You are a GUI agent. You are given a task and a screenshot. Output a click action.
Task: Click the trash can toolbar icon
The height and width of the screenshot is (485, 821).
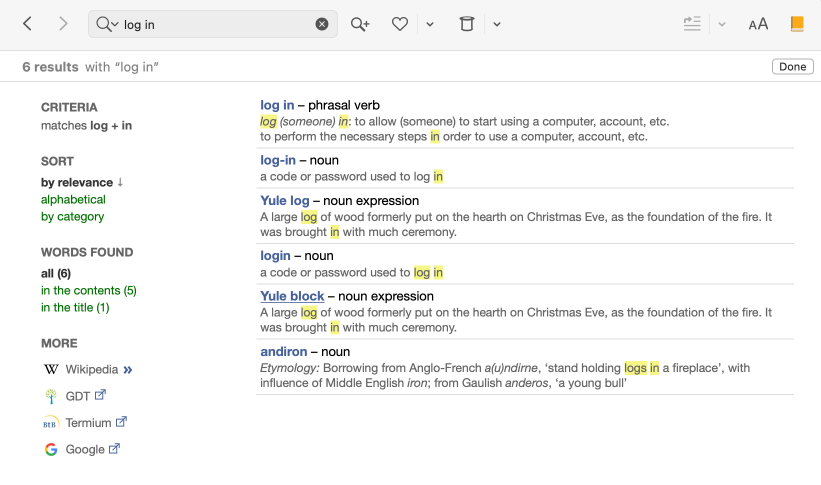[466, 24]
